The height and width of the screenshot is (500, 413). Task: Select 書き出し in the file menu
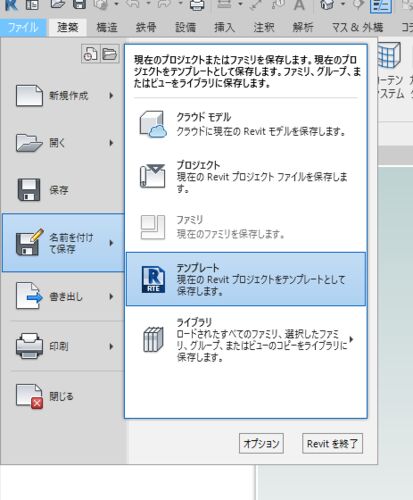[63, 296]
